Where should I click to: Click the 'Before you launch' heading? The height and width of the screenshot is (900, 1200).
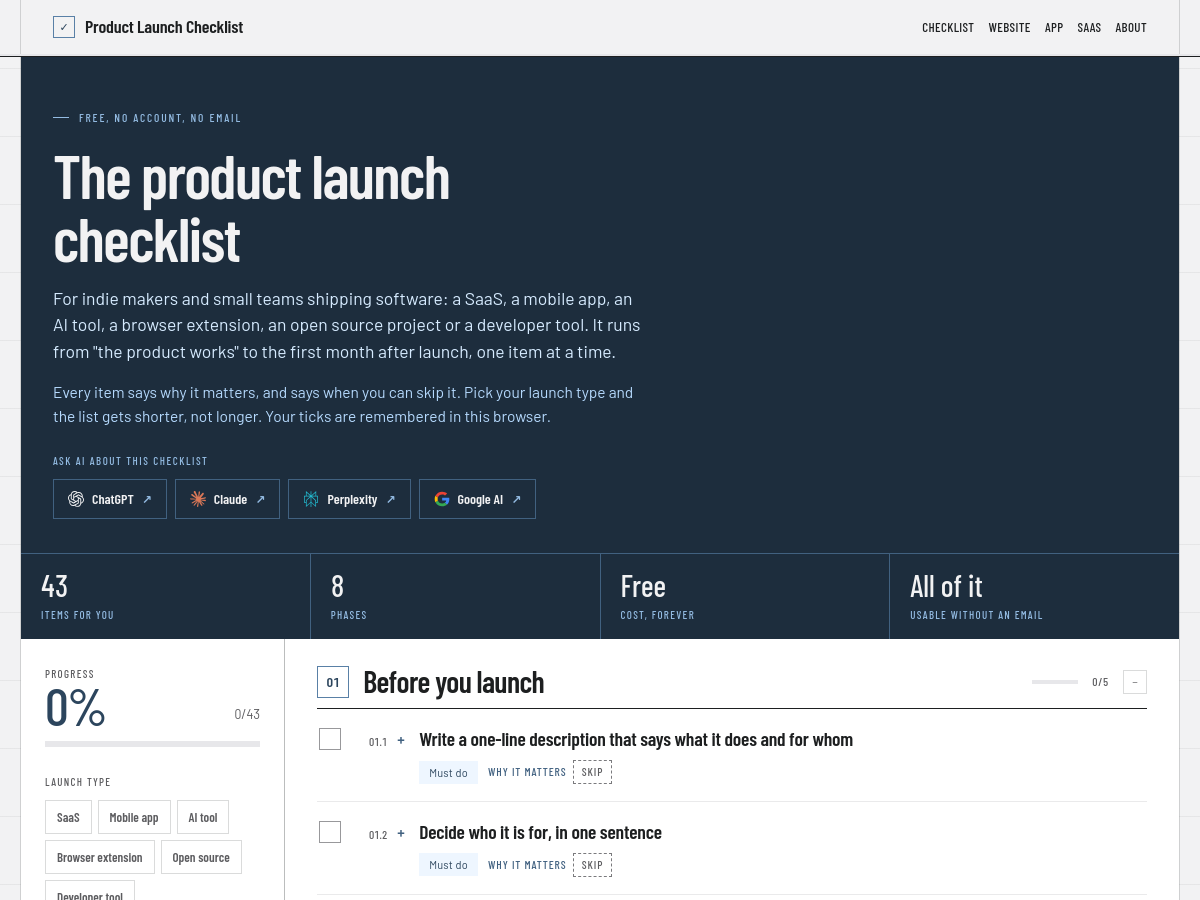click(x=454, y=682)
